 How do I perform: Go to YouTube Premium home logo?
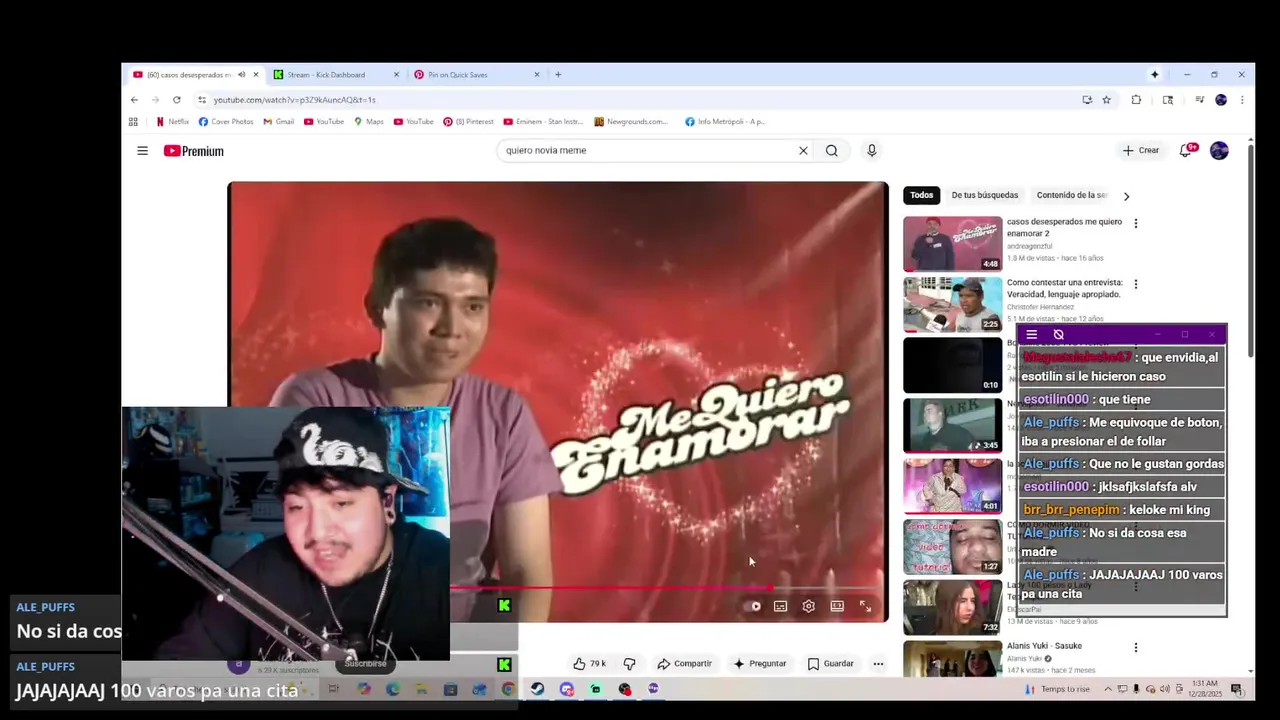tap(194, 151)
